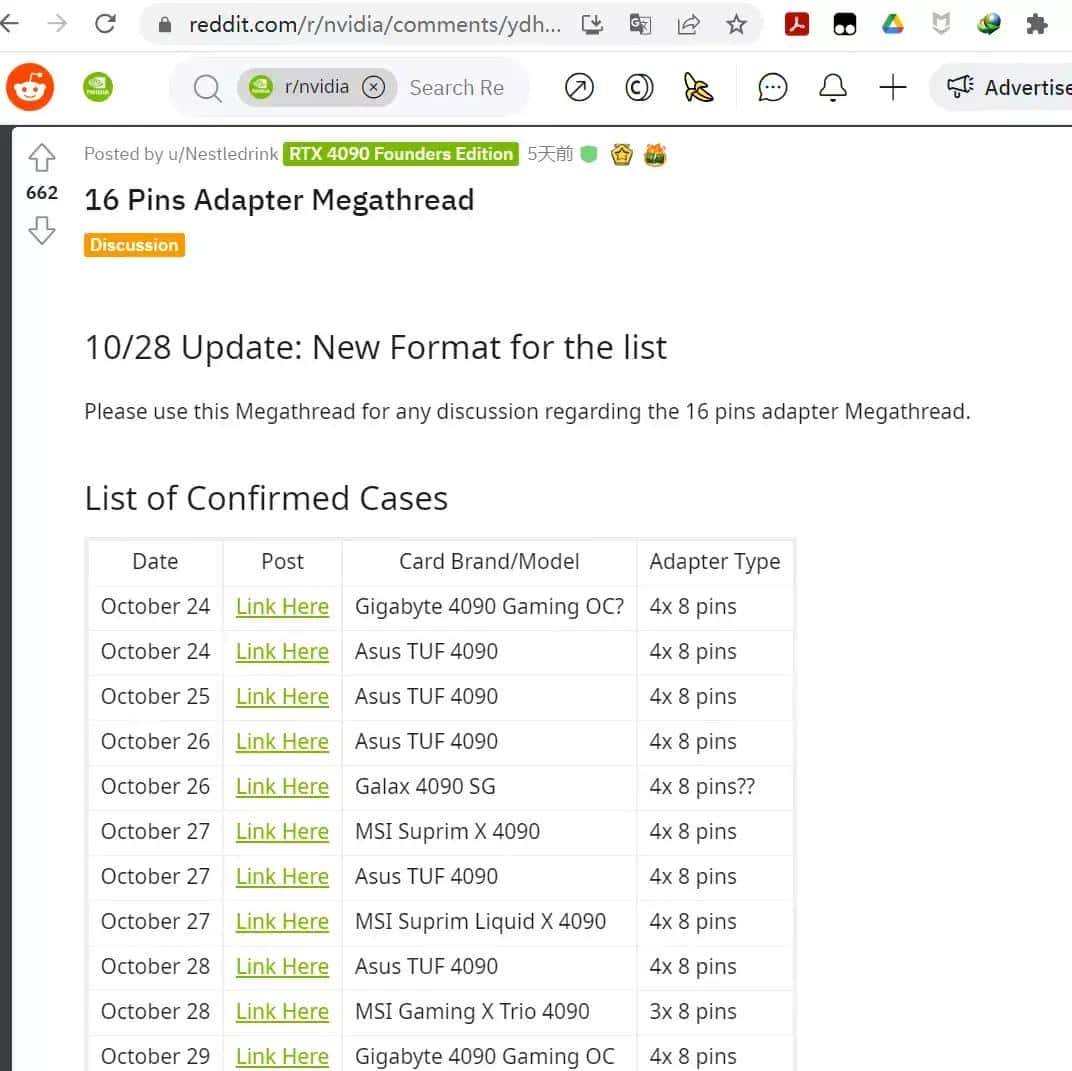Open the Popular arrow icon in header
The height and width of the screenshot is (1071, 1072).
pyautogui.click(x=579, y=88)
